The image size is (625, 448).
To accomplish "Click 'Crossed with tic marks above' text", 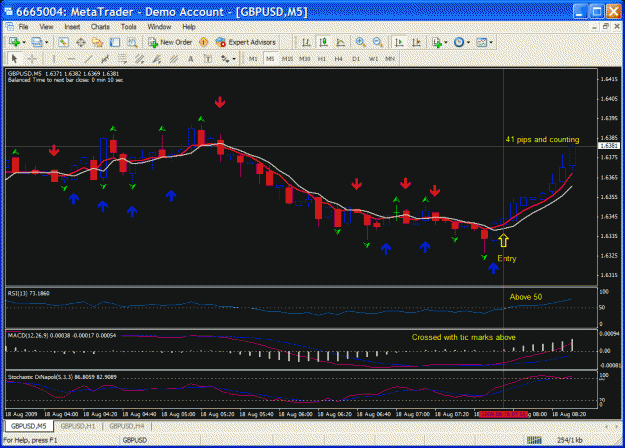I will click(x=464, y=337).
